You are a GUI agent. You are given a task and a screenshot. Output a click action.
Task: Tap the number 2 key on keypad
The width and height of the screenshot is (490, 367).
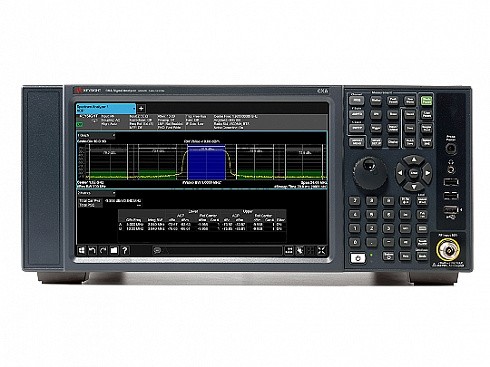[x=371, y=229]
